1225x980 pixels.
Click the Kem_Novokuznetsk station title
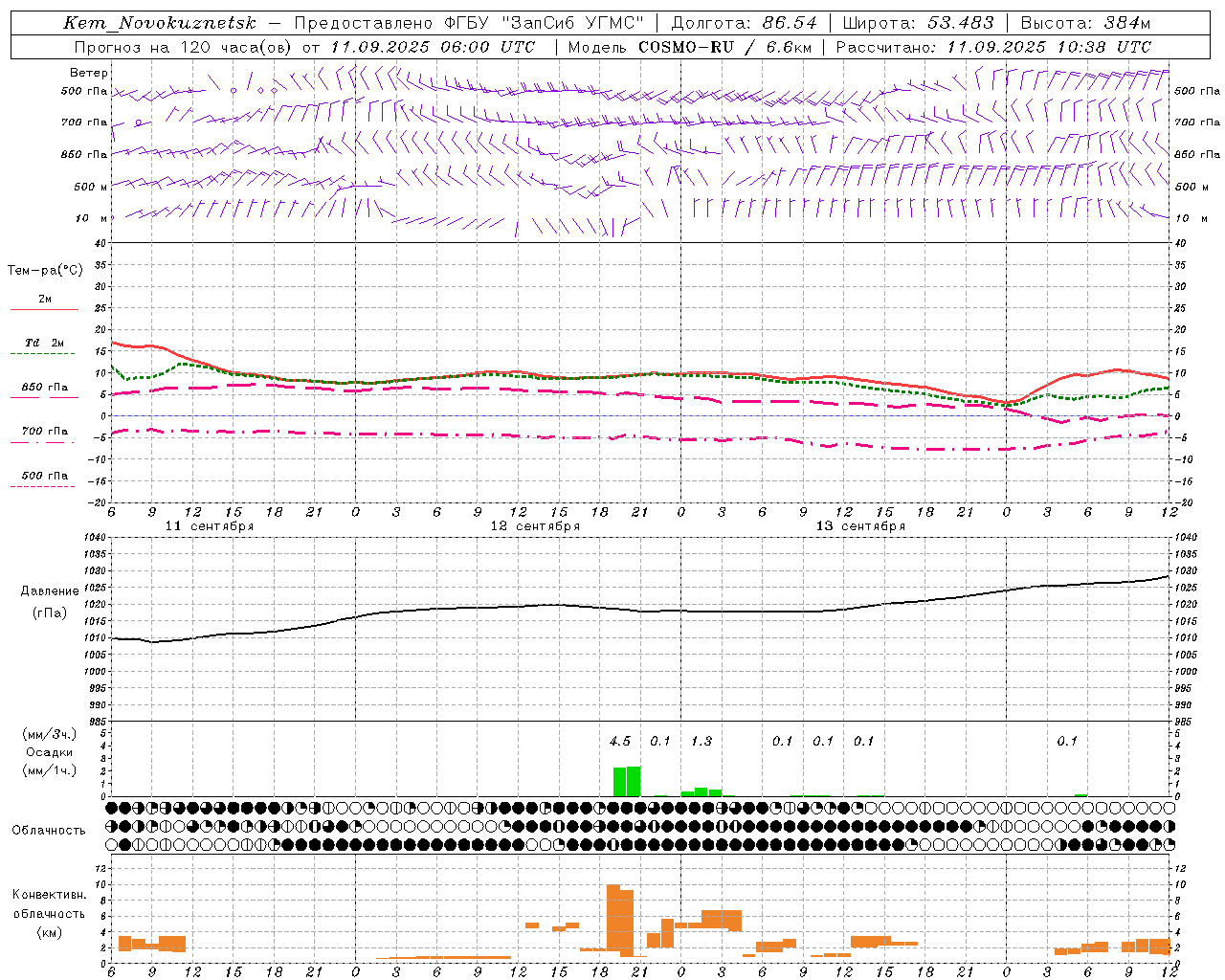click(160, 23)
